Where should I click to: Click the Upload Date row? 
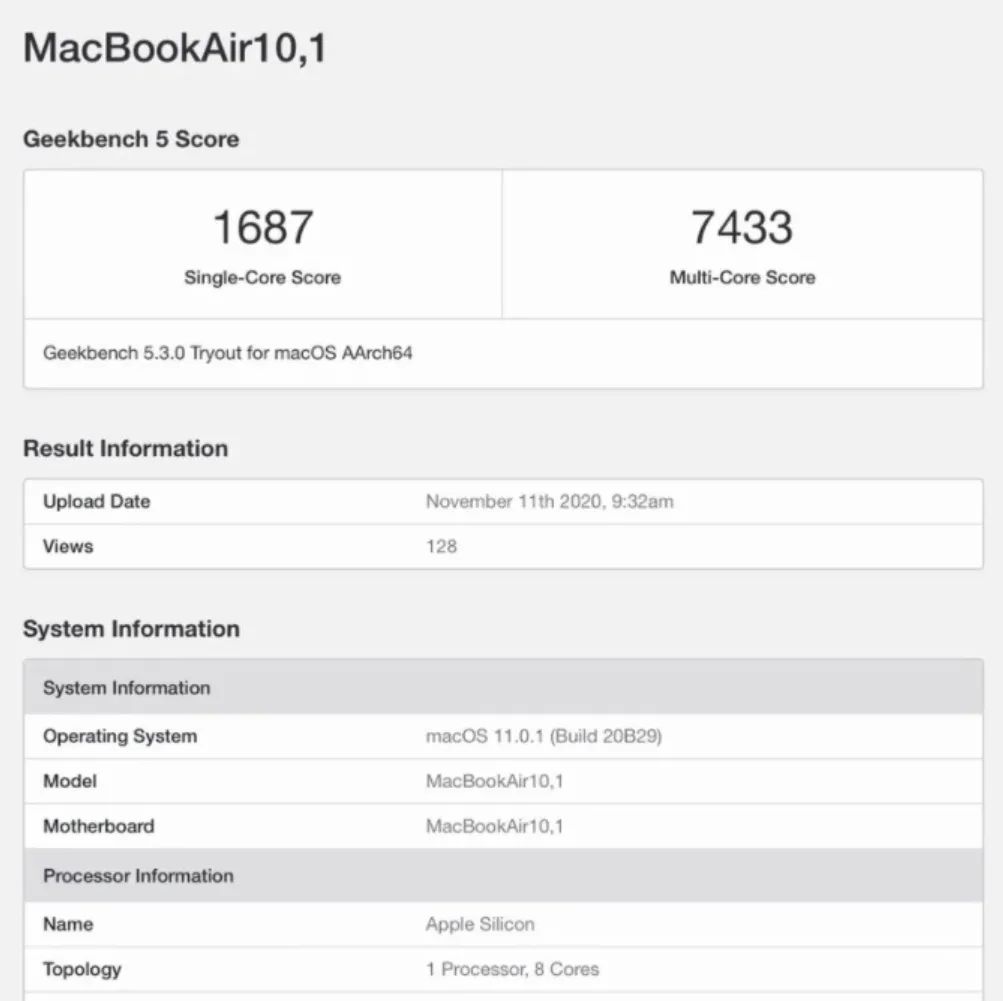pyautogui.click(x=96, y=502)
